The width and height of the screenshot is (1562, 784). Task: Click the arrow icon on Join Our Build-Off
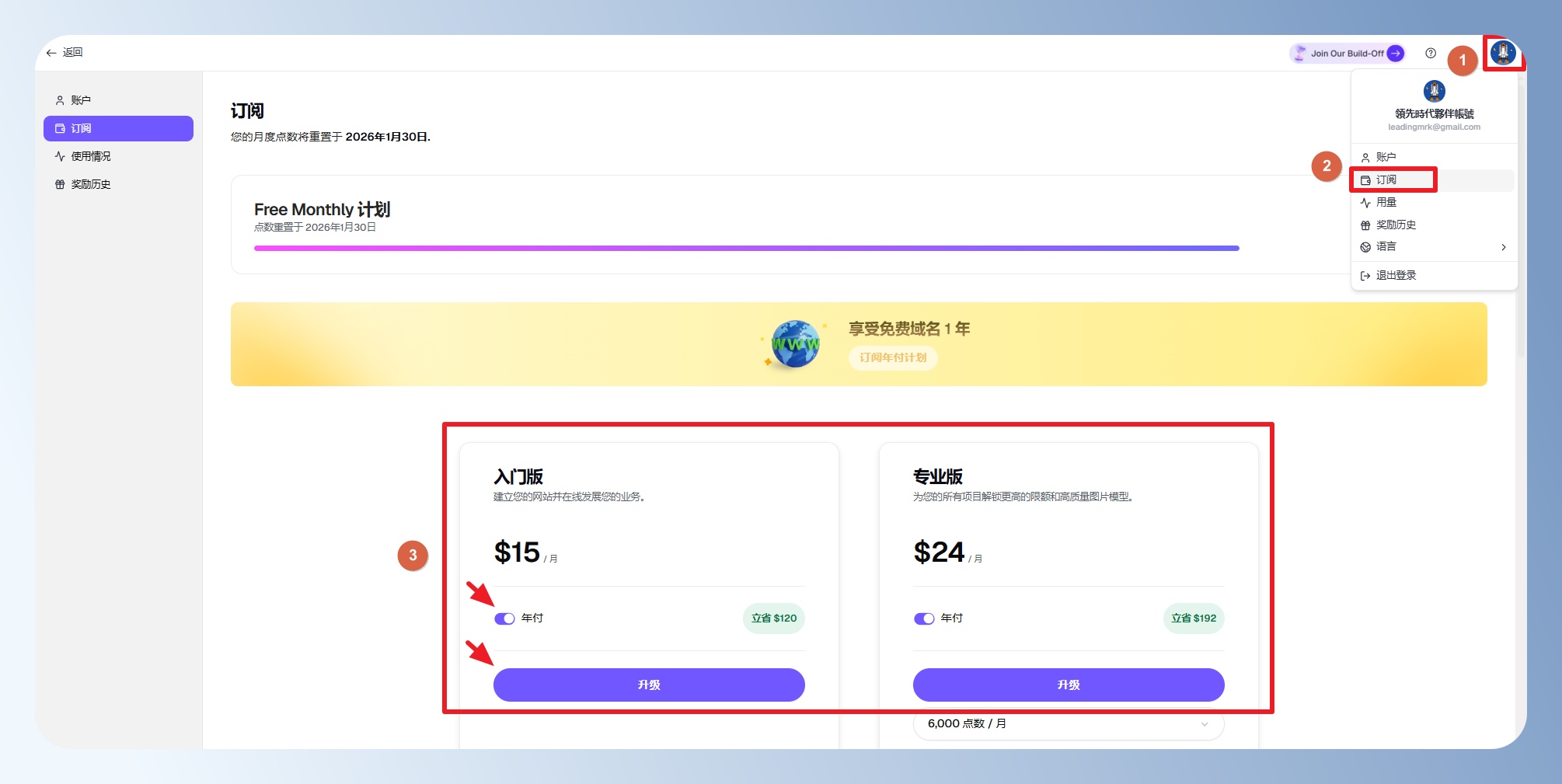coord(1396,54)
